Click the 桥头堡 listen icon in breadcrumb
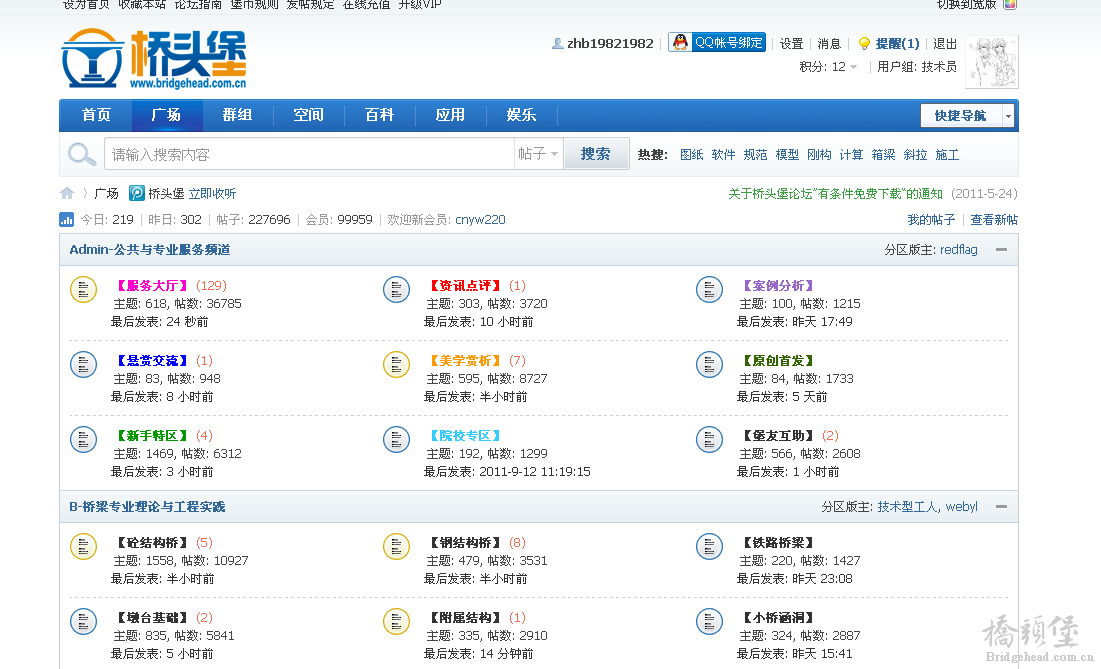Screen dimensions: 1101x669 (137, 193)
